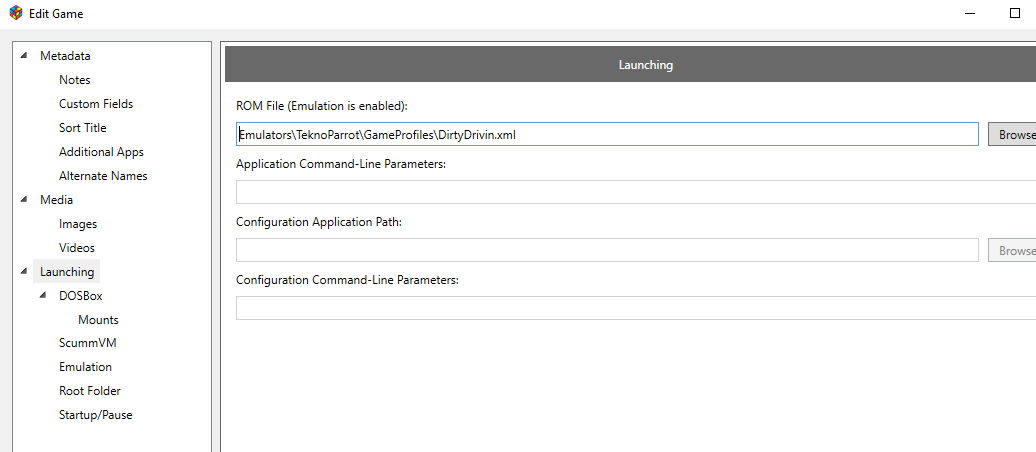The width and height of the screenshot is (1036, 452).
Task: Open Additional Apps section
Action: 101,152
